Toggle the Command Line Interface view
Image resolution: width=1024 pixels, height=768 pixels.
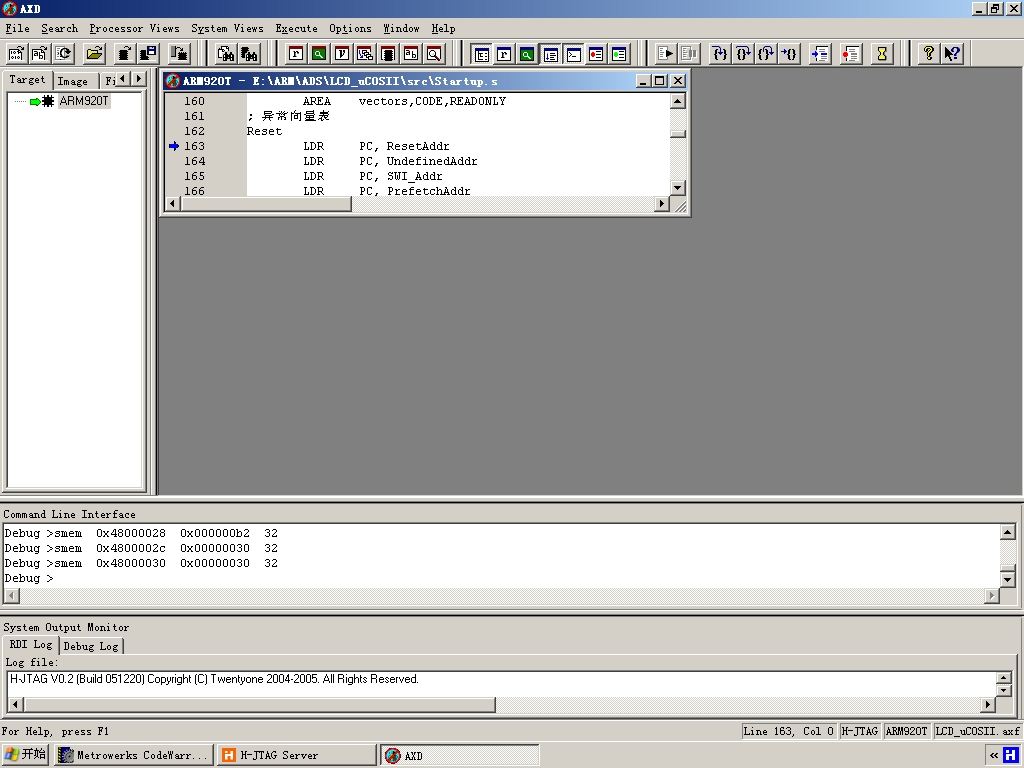tap(573, 54)
